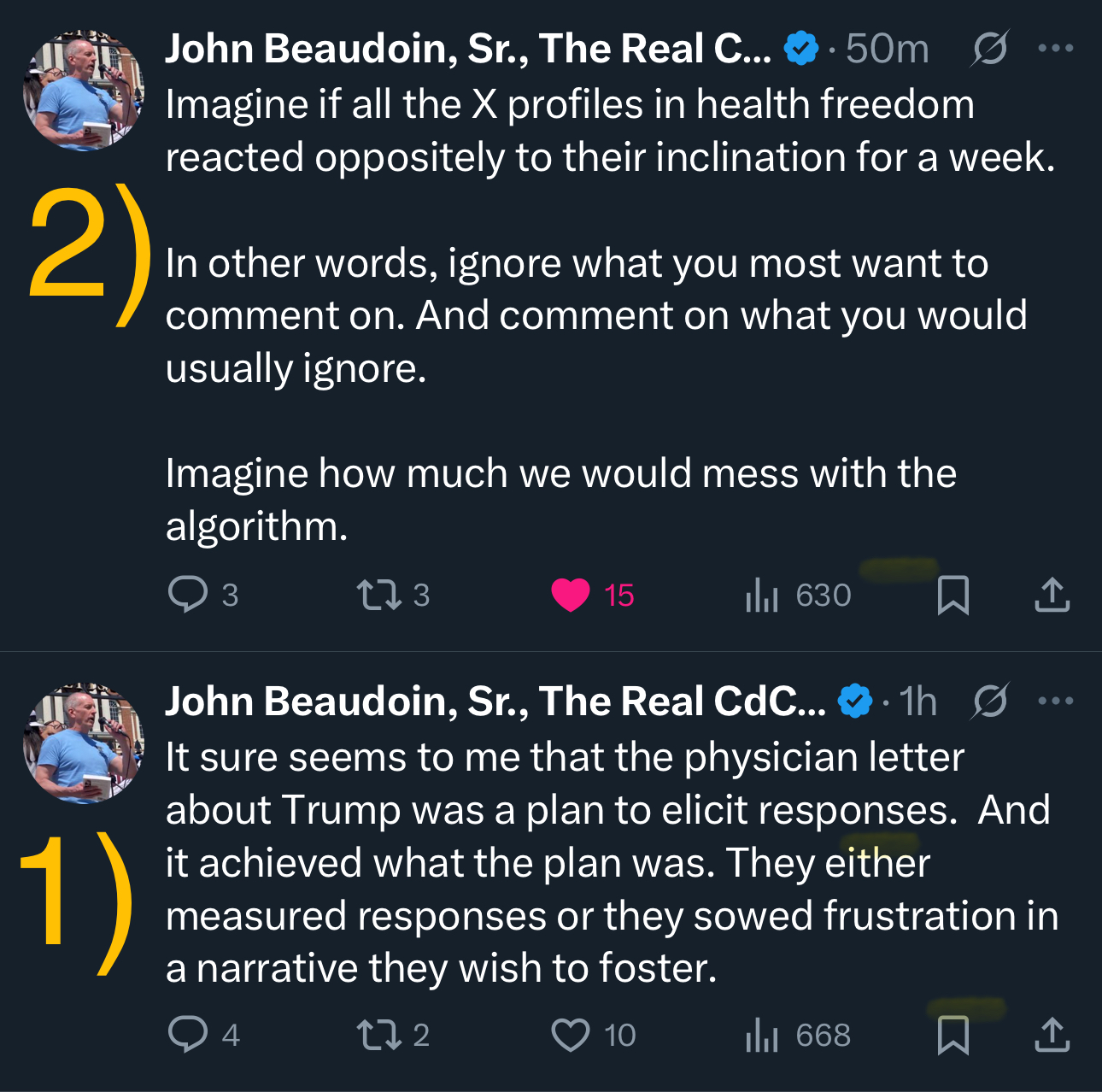Open Grok icon on 1h post
This screenshot has height=1092, width=1102.
click(990, 702)
